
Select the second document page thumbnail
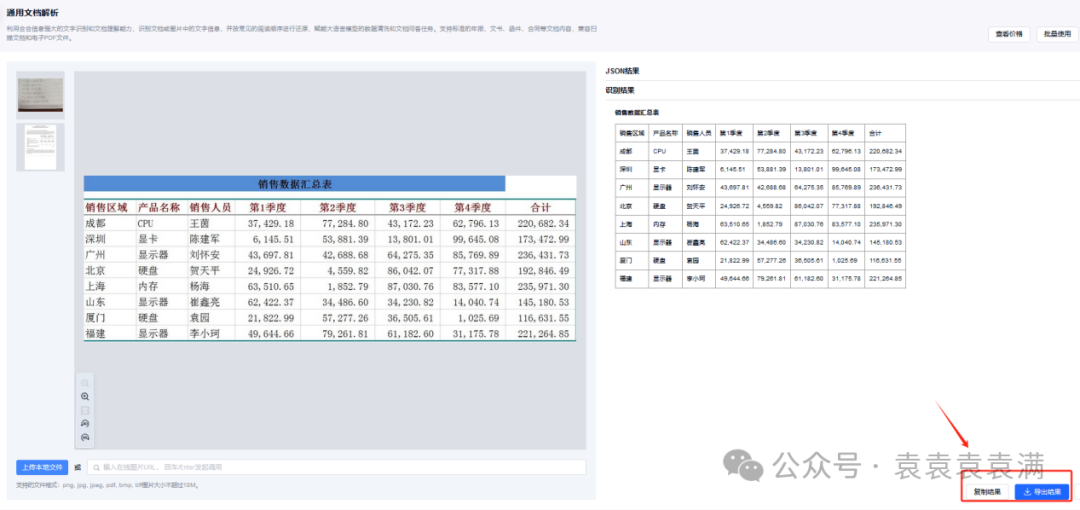tap(40, 147)
